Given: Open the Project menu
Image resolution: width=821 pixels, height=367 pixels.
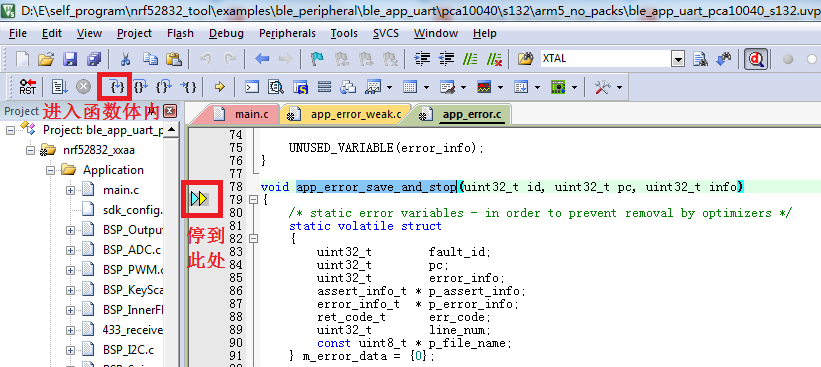Looking at the screenshot, I should coord(135,33).
